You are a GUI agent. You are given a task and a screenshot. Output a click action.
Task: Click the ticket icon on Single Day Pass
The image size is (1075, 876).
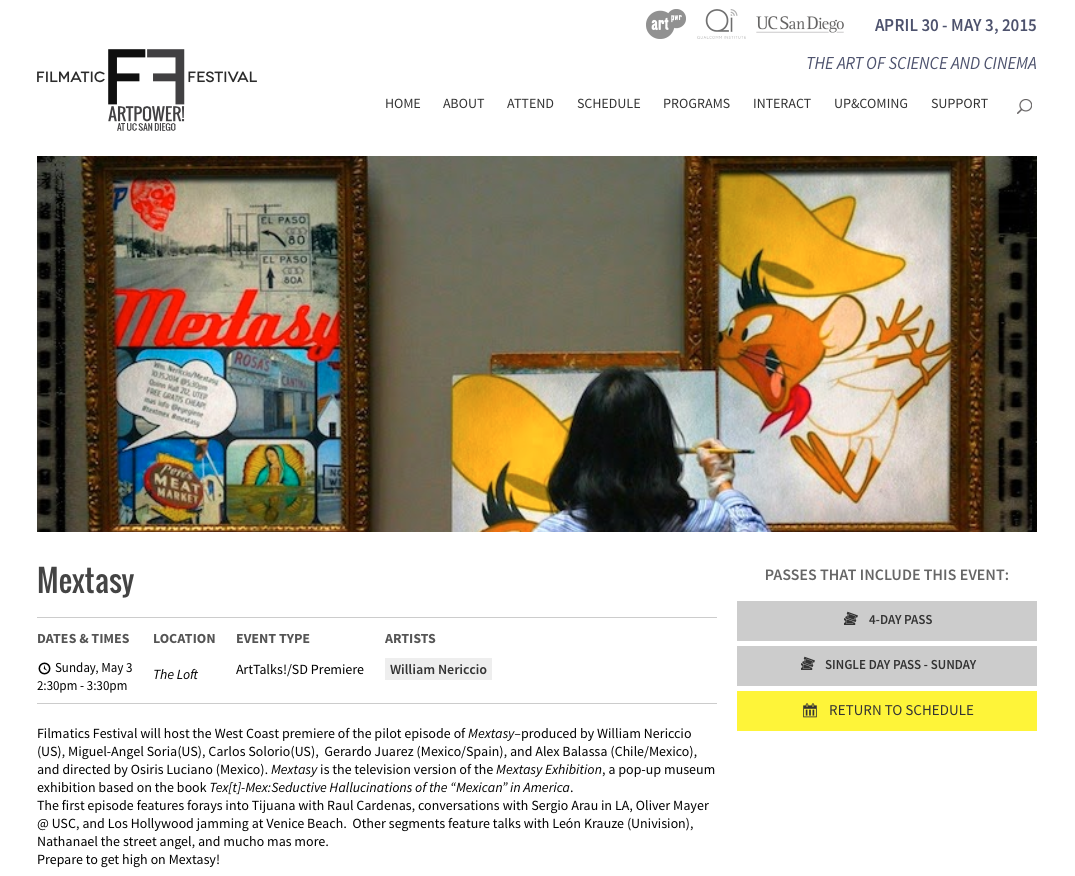tap(807, 664)
